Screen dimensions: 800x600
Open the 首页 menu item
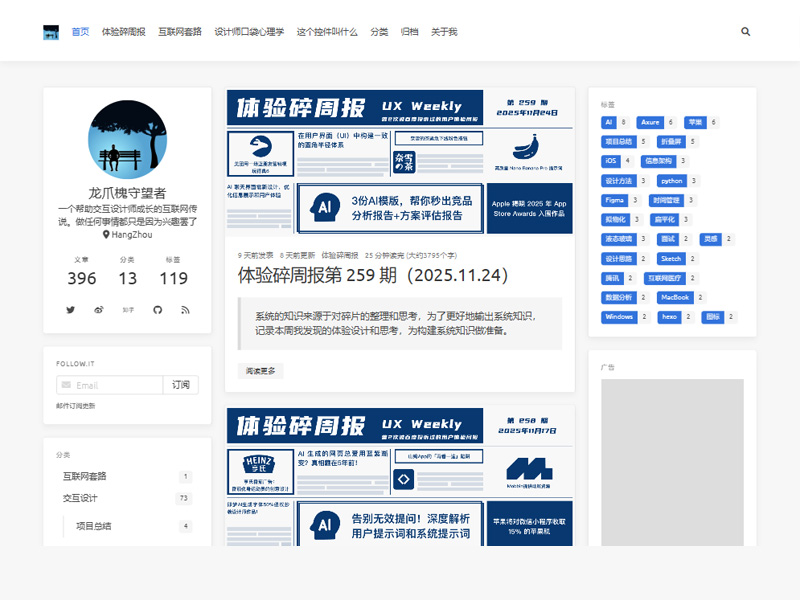click(80, 31)
